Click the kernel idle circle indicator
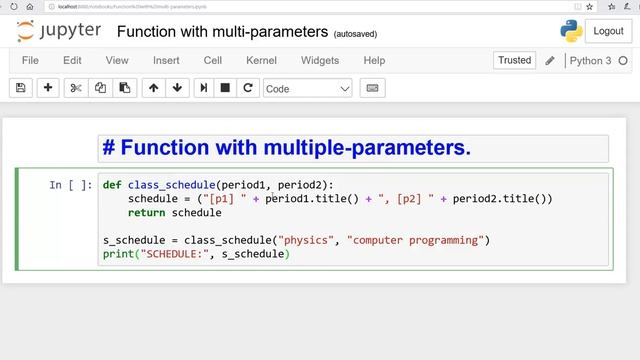 pos(623,61)
